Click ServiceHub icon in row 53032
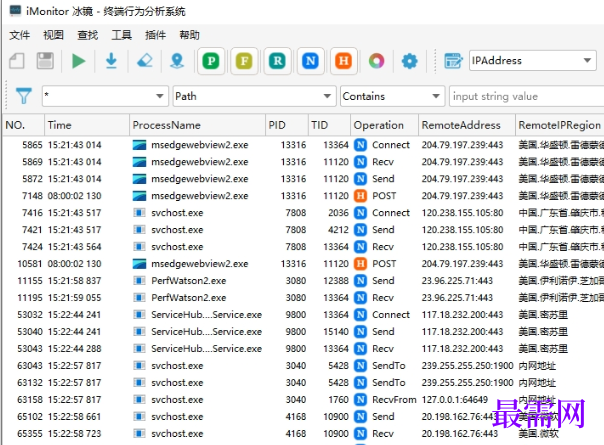 [x=139, y=315]
